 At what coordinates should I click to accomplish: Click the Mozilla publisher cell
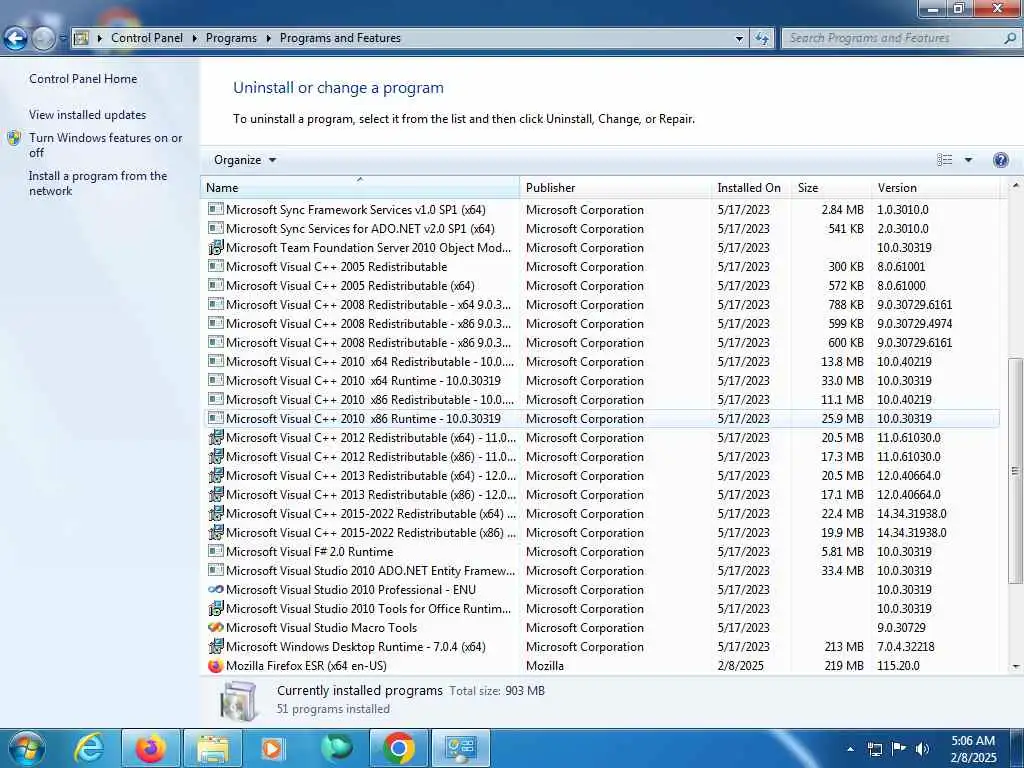[545, 665]
